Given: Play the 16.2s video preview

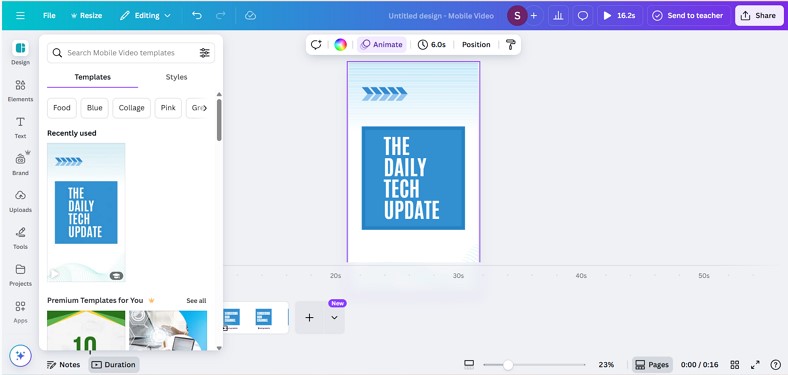Looking at the screenshot, I should click(620, 16).
